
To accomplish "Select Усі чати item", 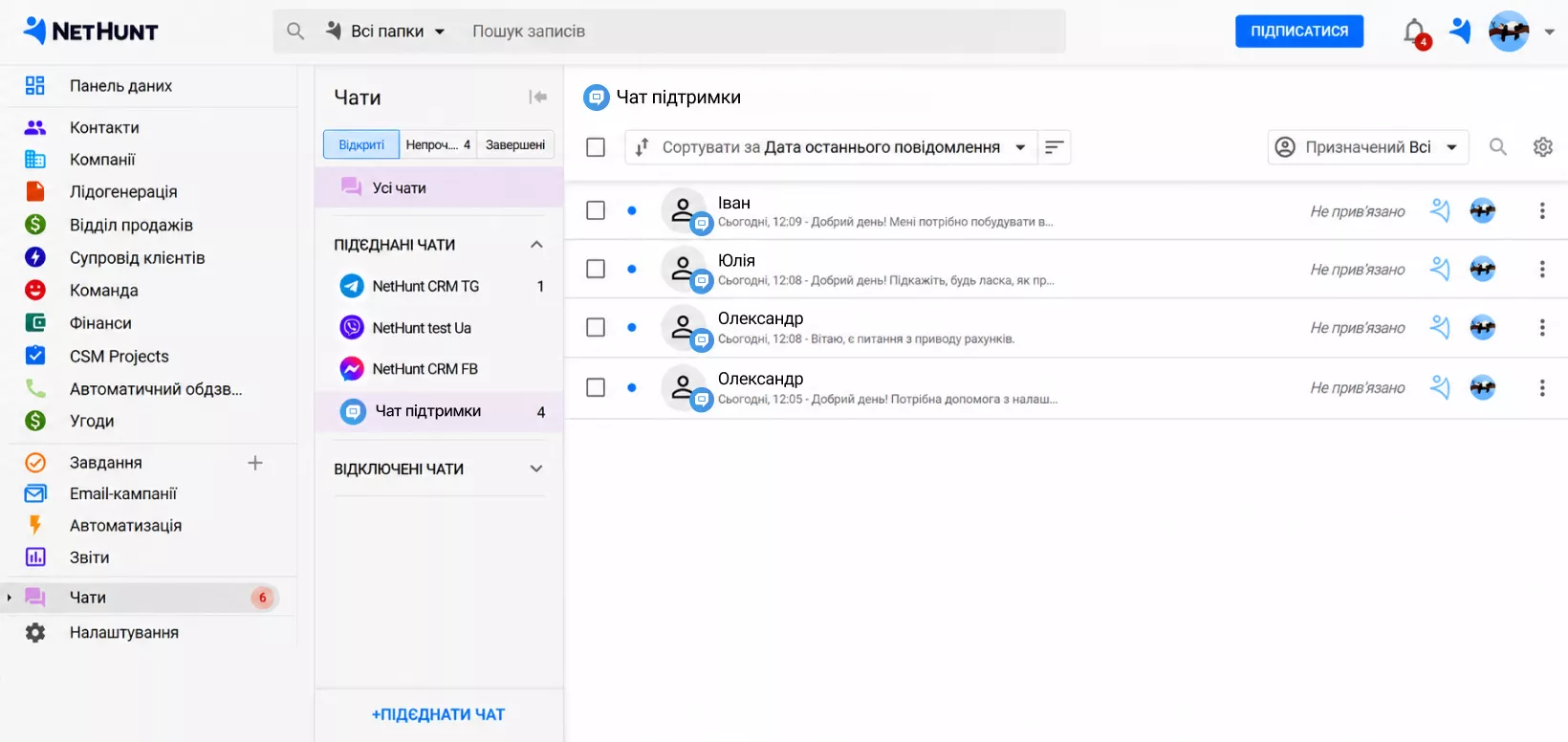I will [439, 187].
